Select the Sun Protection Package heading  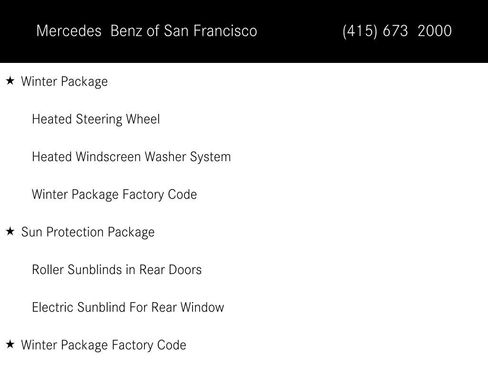88,232
